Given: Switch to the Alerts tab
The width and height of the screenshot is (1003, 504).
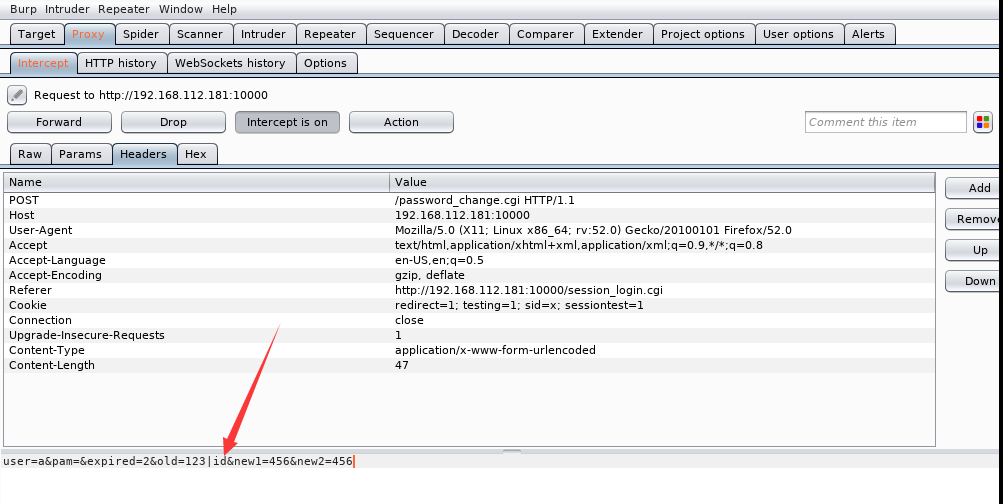Looking at the screenshot, I should tap(869, 34).
